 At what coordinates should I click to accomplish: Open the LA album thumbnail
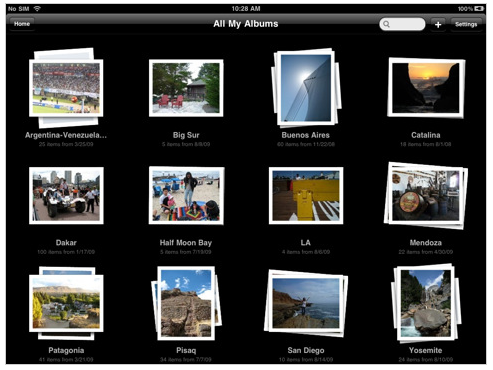coord(306,196)
